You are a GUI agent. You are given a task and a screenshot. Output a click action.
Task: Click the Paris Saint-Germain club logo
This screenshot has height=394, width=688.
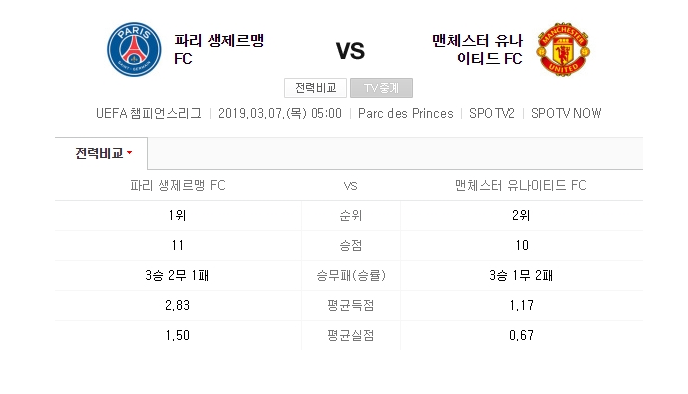[134, 50]
